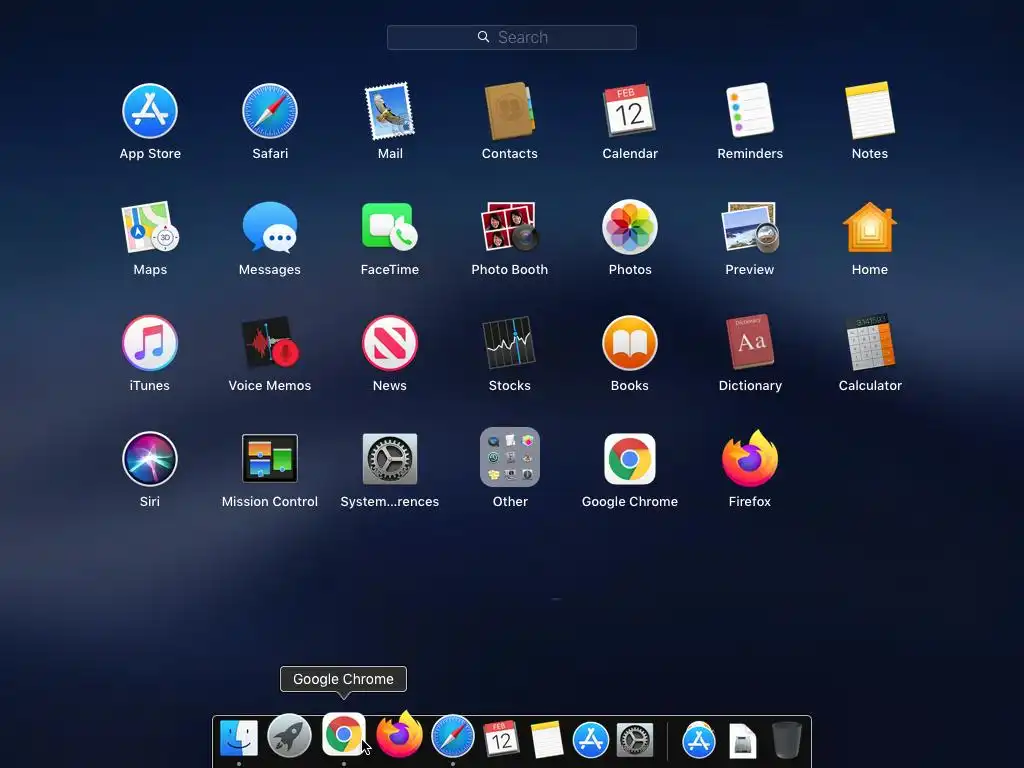Open the Contacts app
The height and width of the screenshot is (768, 1024).
tap(509, 111)
